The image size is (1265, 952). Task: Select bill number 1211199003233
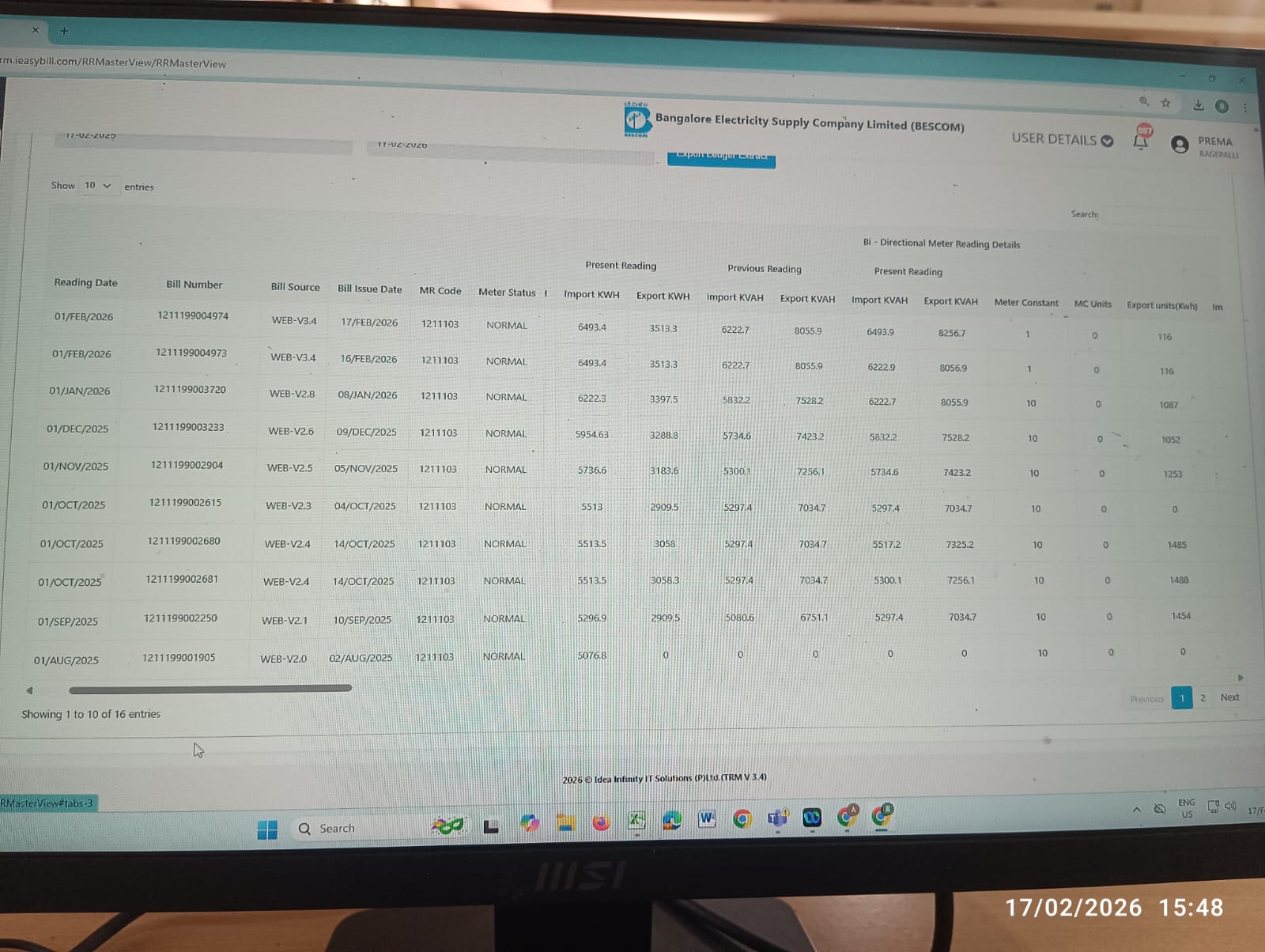coord(188,427)
